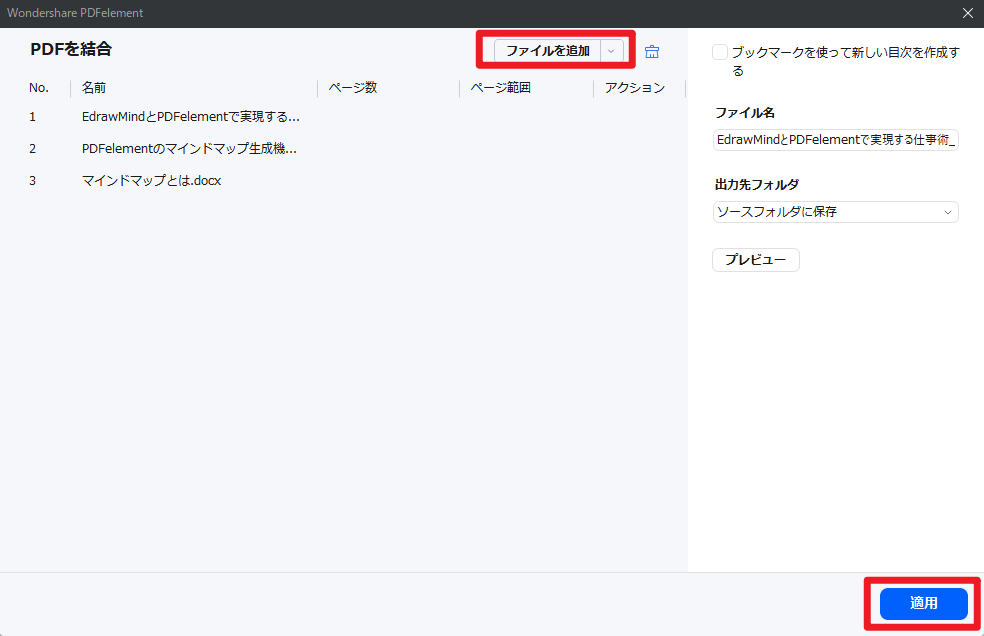Click the clear file list icon
This screenshot has width=984, height=636.
652,52
